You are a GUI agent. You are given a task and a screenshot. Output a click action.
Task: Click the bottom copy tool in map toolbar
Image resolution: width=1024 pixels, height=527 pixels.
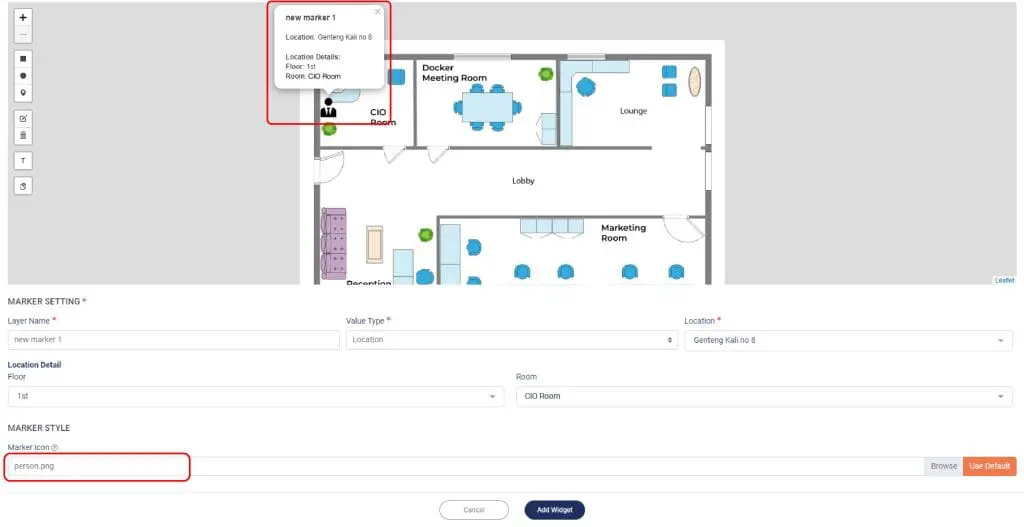(24, 186)
